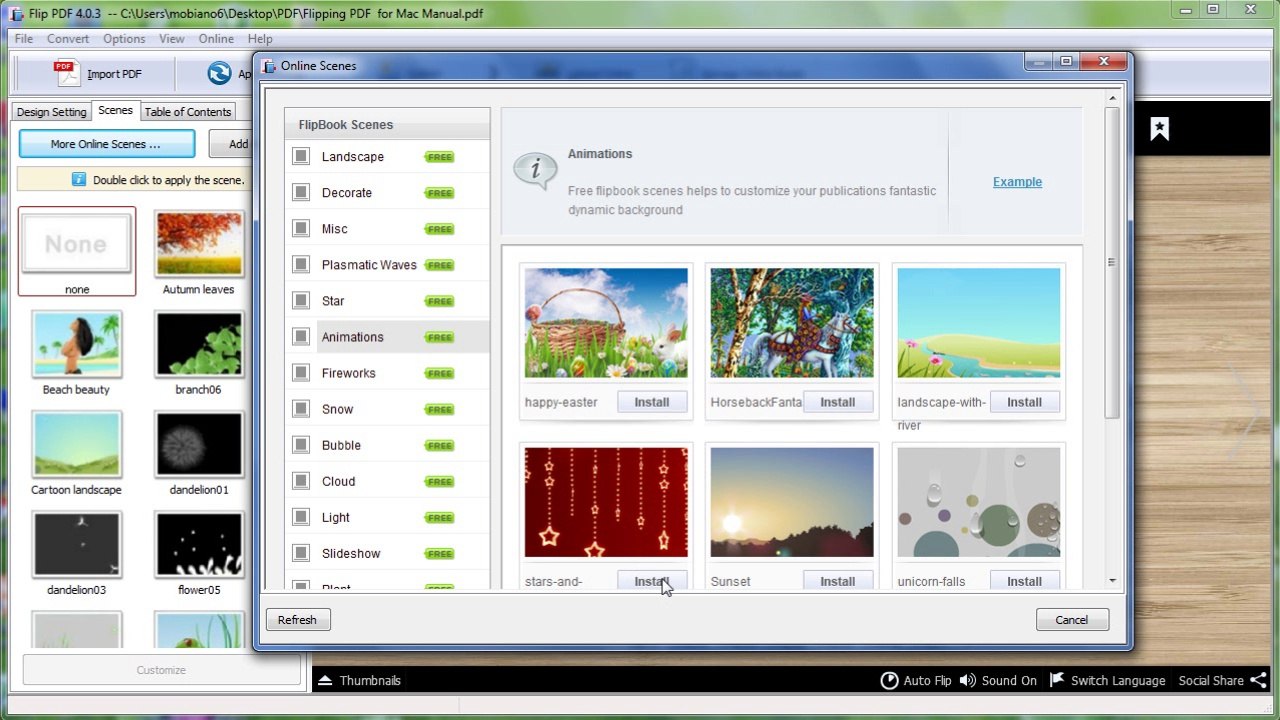Select Light scene category
Image resolution: width=1280 pixels, height=720 pixels.
point(387,517)
